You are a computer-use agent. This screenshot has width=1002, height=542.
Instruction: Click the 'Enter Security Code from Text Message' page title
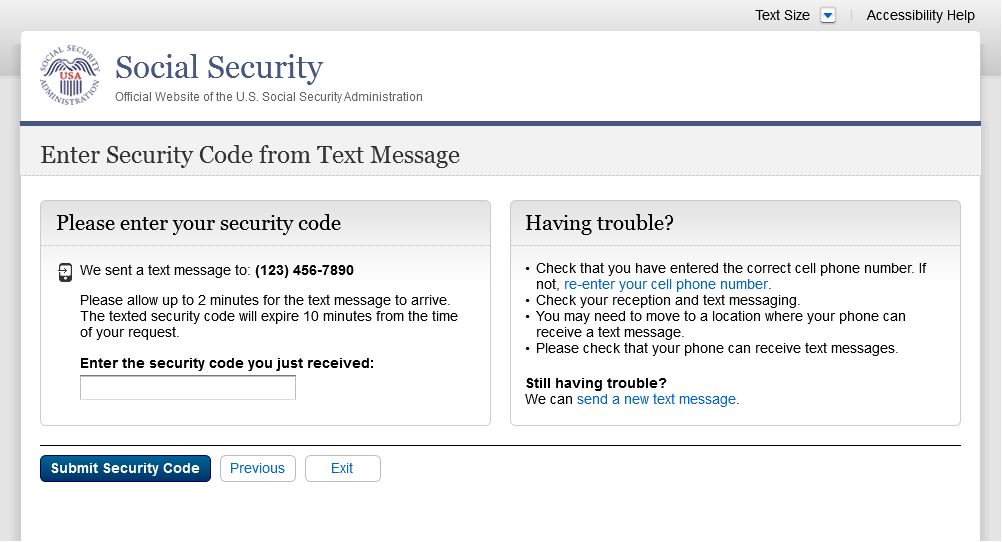pyautogui.click(x=250, y=155)
